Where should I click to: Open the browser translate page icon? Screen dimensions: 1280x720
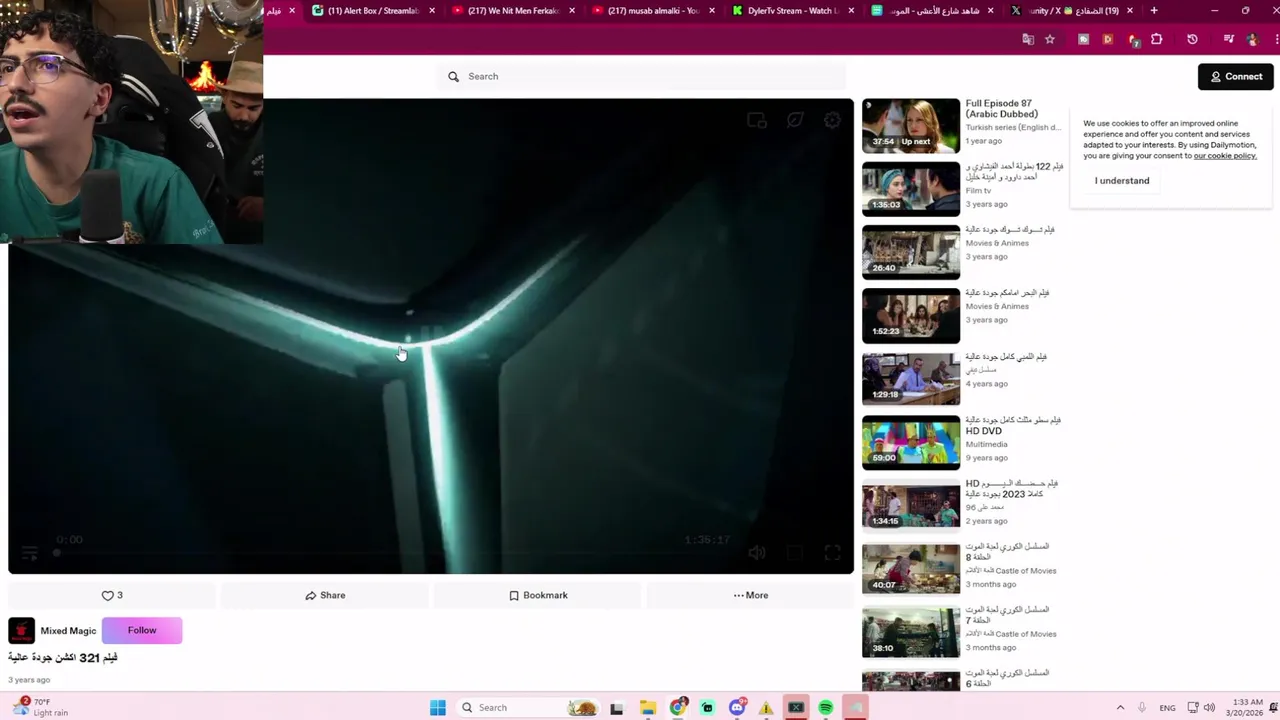[1028, 39]
